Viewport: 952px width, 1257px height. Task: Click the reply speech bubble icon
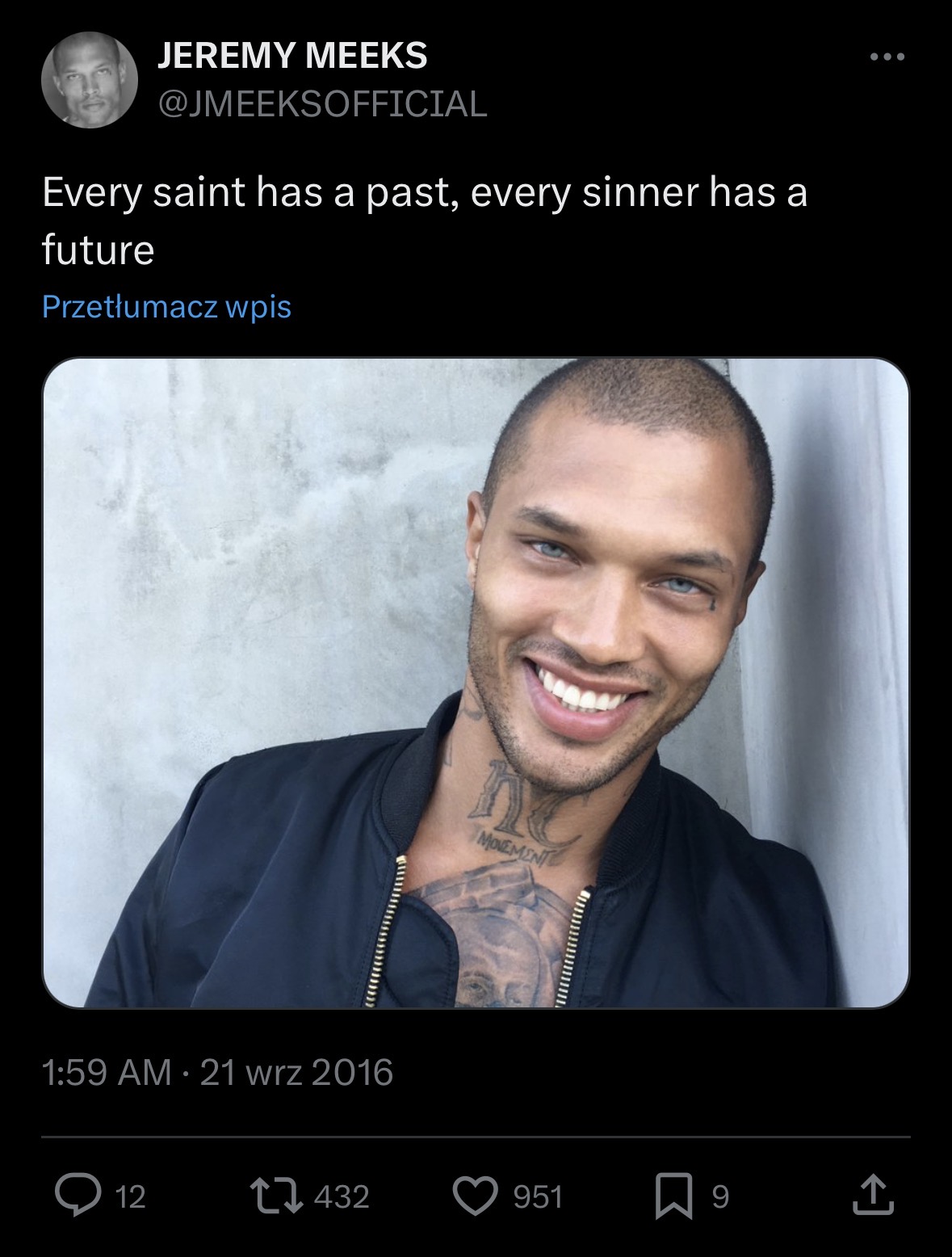click(x=77, y=1196)
